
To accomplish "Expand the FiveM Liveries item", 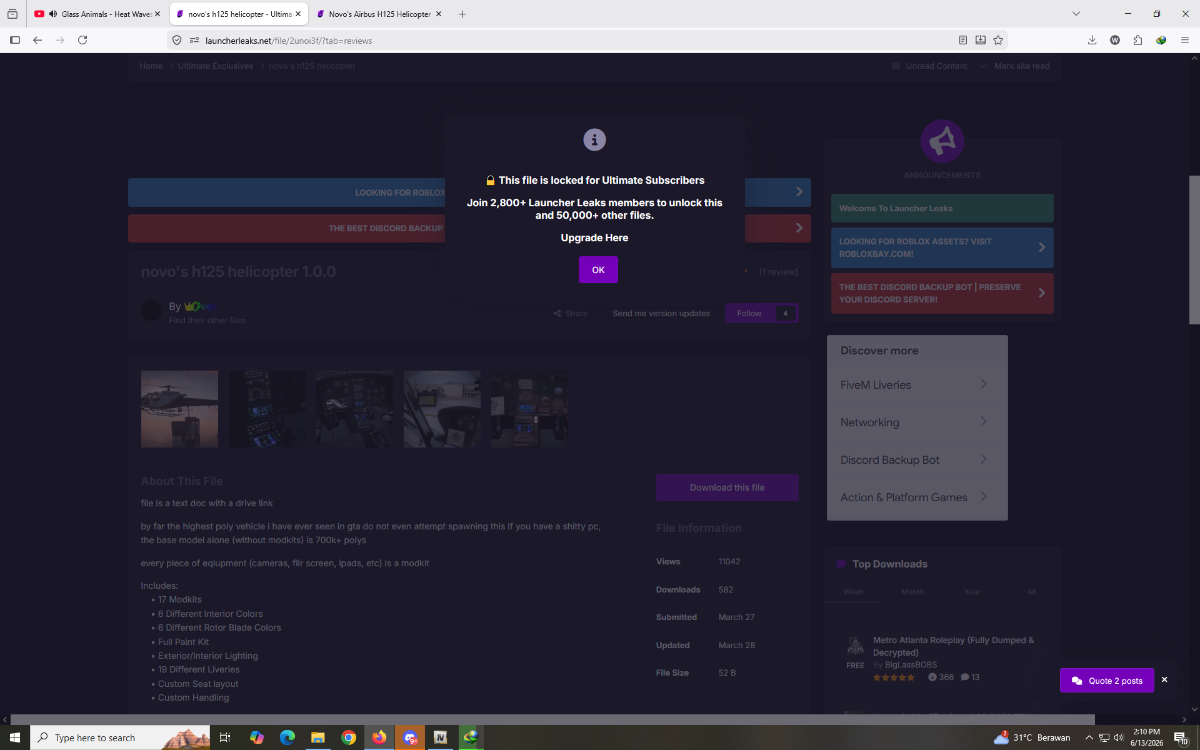I will tap(917, 384).
